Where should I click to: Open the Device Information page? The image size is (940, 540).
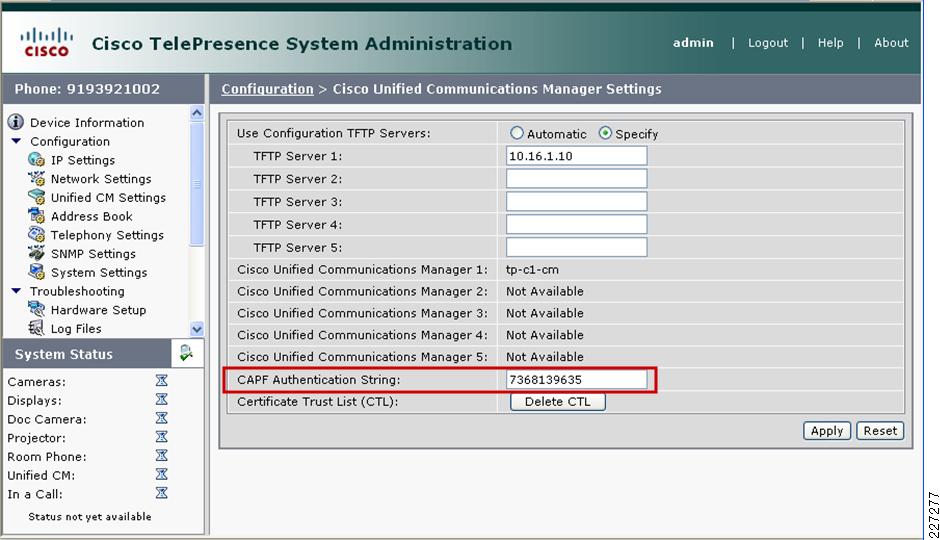click(87, 122)
